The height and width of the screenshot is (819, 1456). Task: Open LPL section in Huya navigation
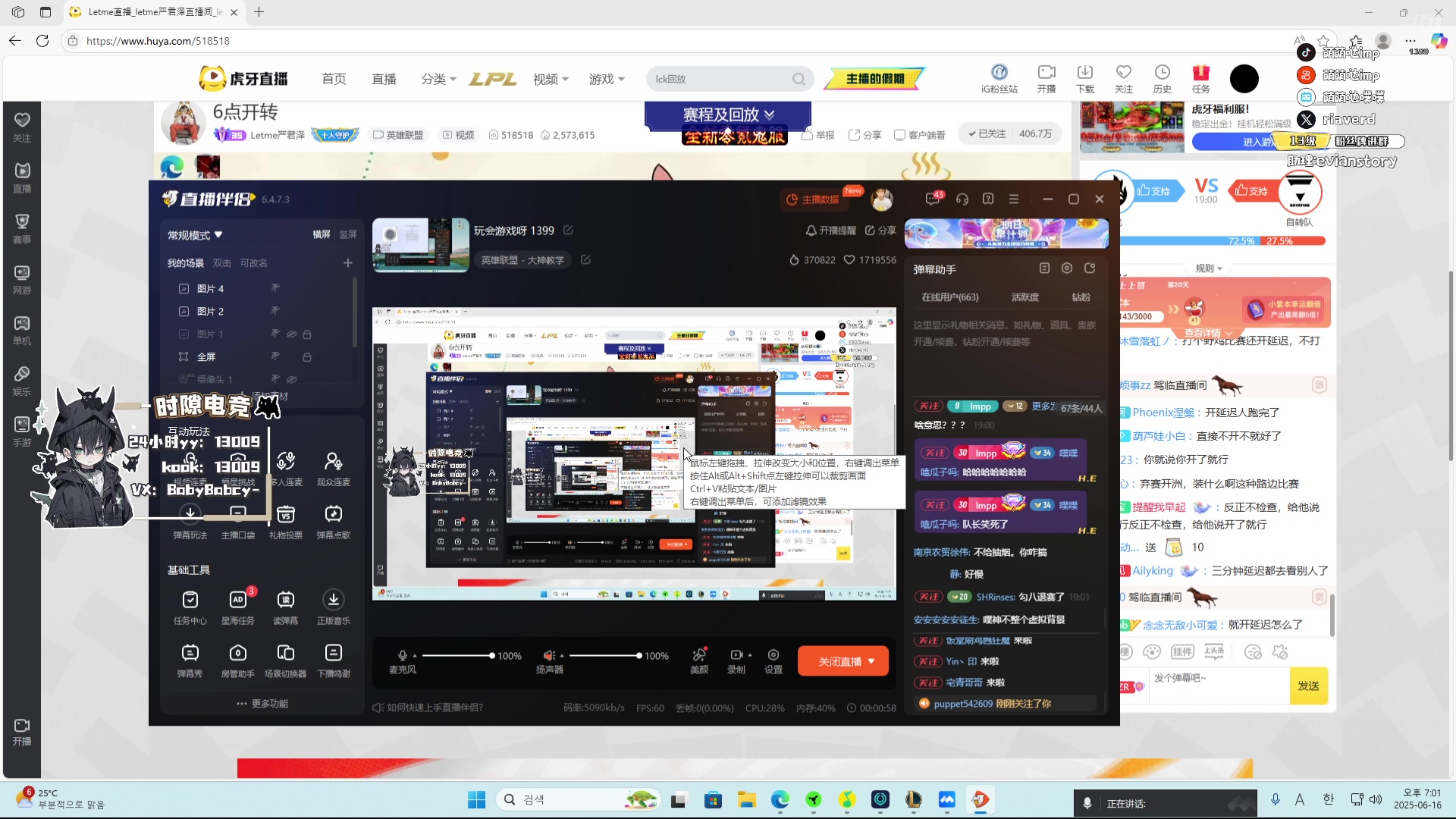(x=493, y=79)
